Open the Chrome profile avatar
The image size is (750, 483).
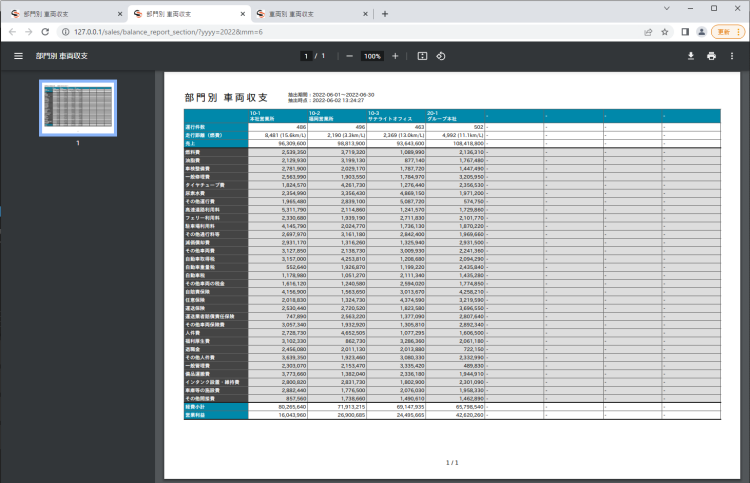point(701,32)
